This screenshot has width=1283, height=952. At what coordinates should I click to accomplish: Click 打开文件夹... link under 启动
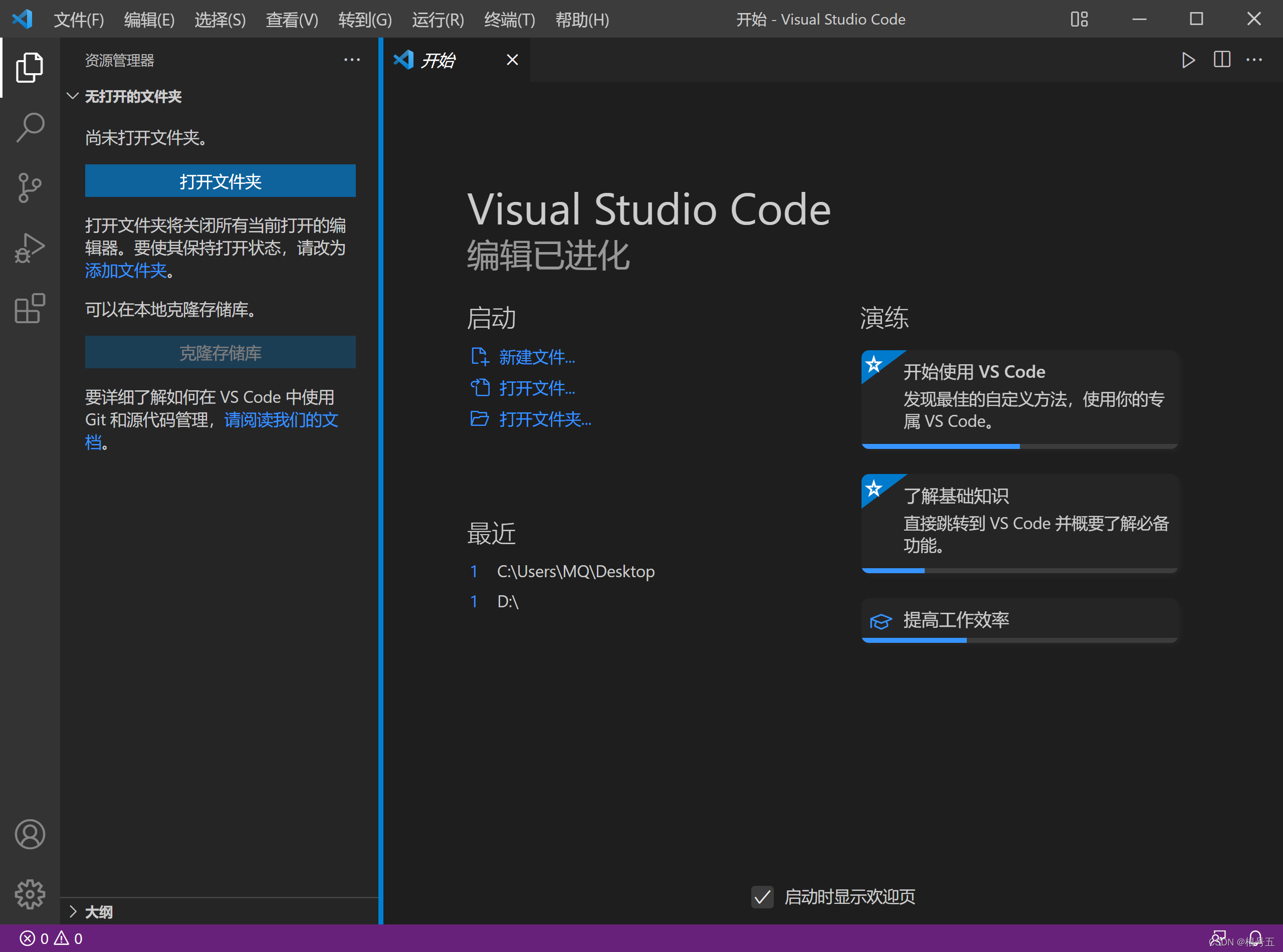click(545, 419)
